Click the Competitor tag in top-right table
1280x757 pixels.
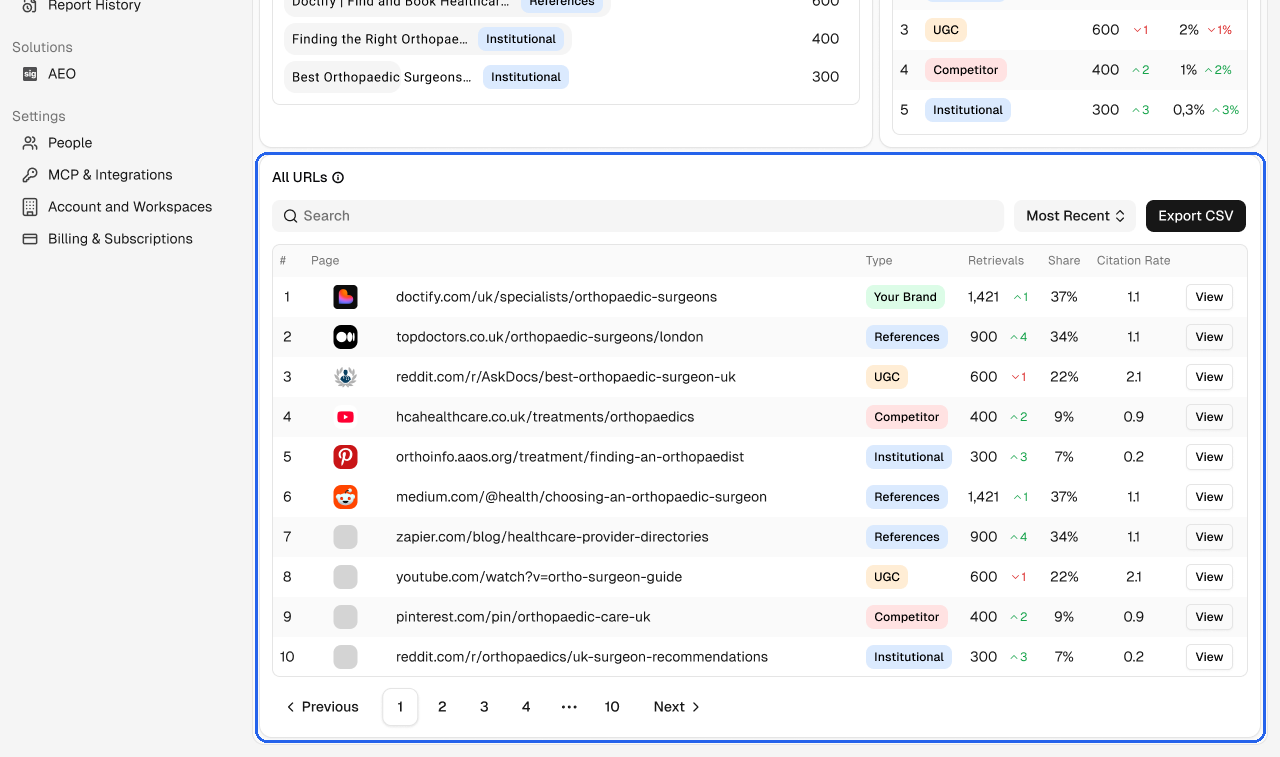pos(965,70)
